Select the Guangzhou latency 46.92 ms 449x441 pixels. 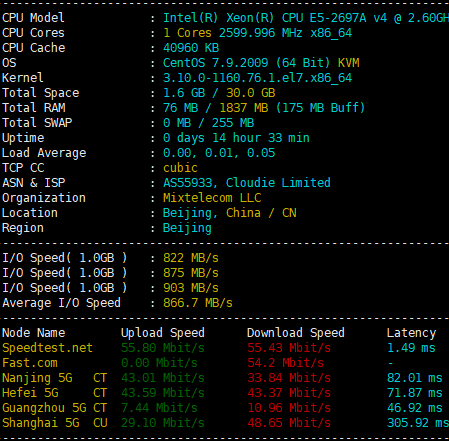coord(415,409)
